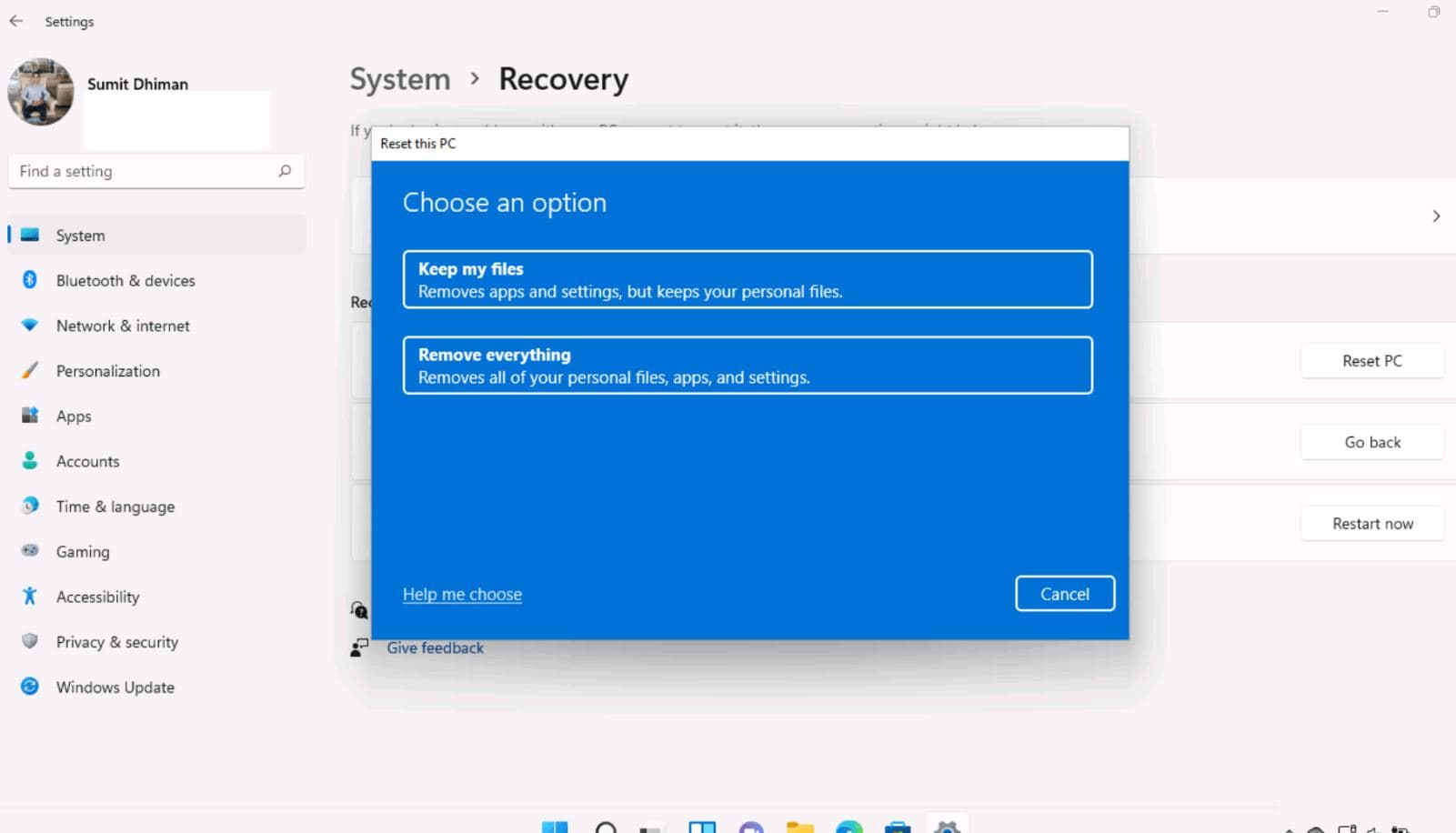Screen dimensions: 1456x833
Task: Click the Give feedback icon
Action: (x=360, y=647)
